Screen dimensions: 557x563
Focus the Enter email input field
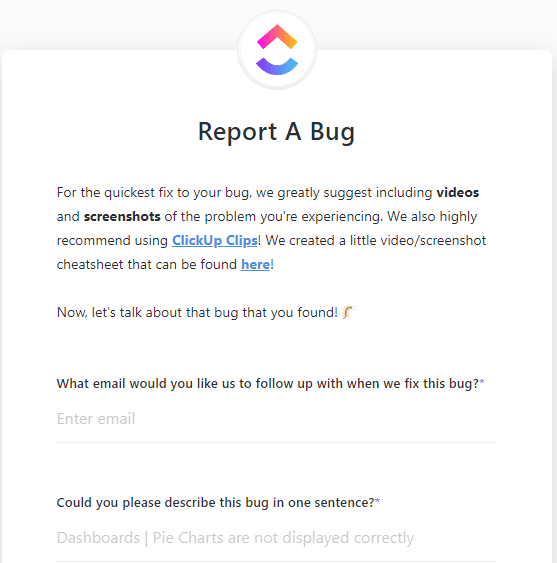coord(277,419)
